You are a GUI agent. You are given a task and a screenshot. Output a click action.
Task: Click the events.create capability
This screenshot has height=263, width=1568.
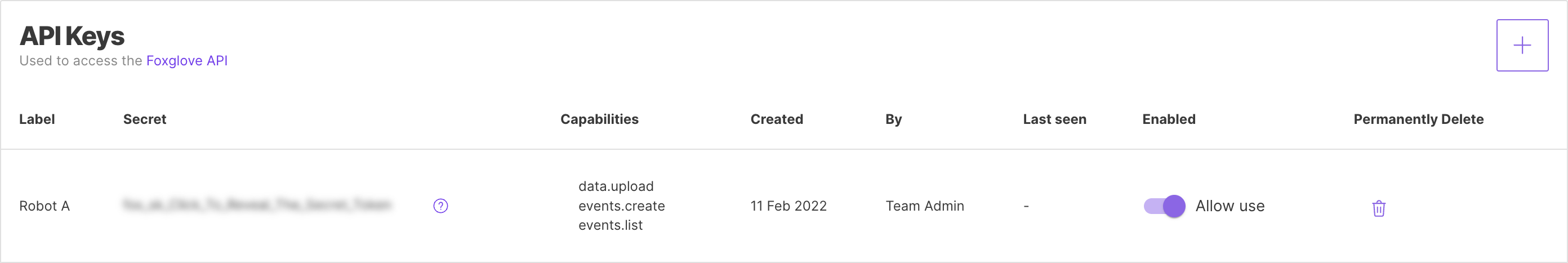pyautogui.click(x=621, y=206)
